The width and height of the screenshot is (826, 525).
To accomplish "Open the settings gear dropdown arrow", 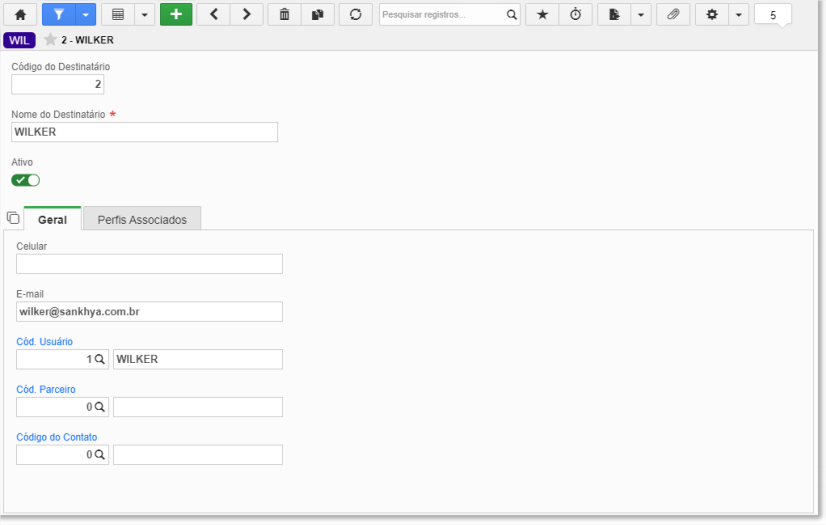I will pos(739,15).
